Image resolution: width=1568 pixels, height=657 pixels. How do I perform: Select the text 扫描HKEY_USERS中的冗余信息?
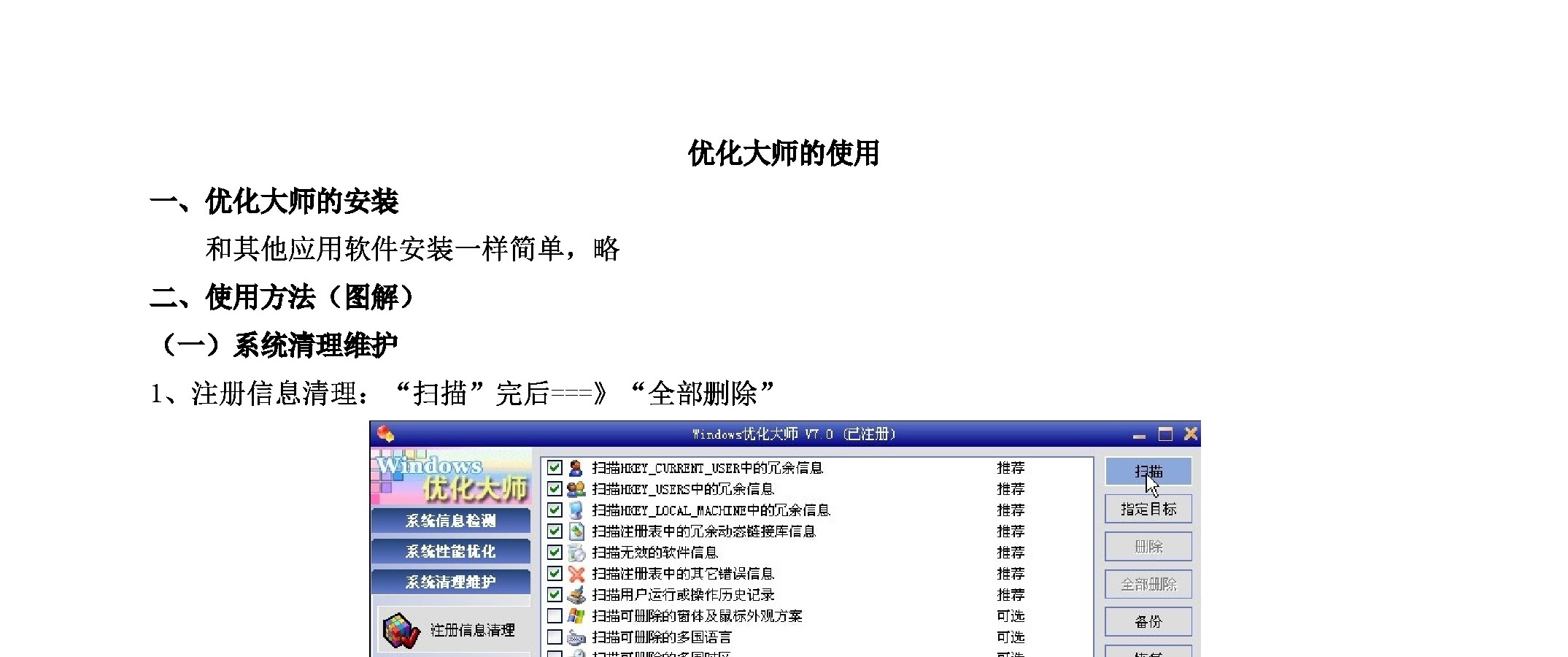point(683,489)
